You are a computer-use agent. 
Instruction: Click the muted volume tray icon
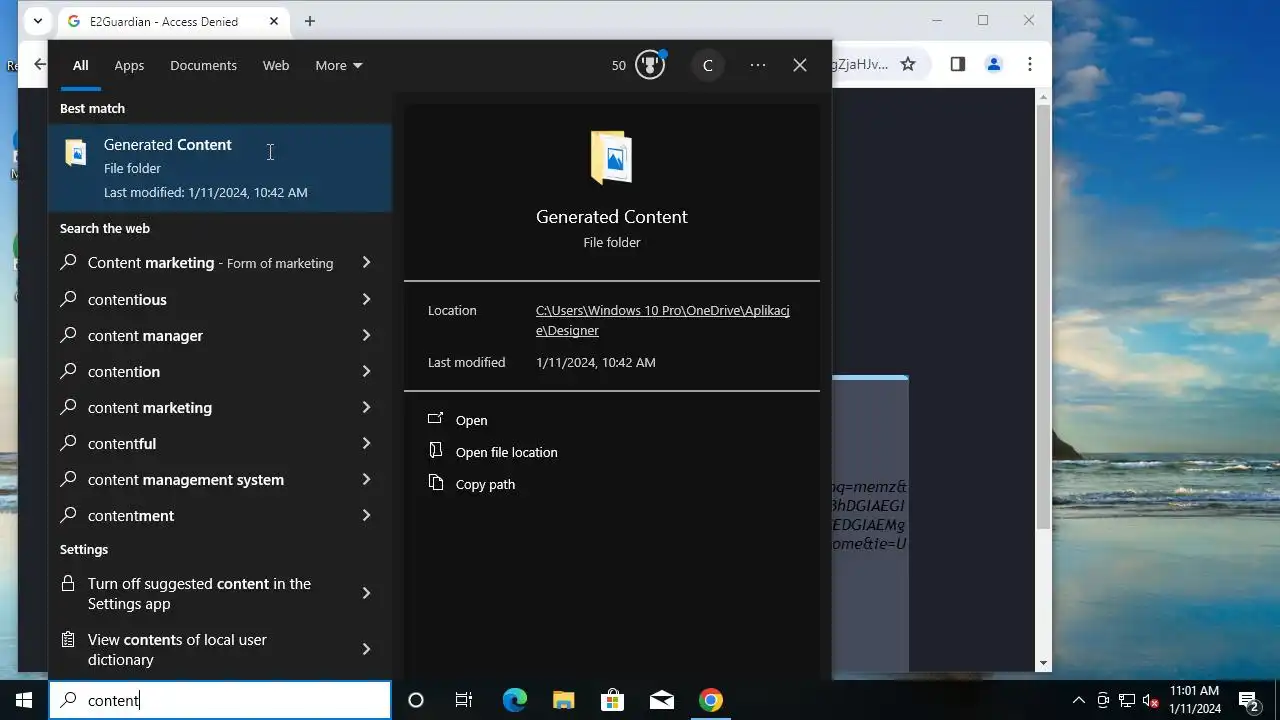click(x=1151, y=700)
